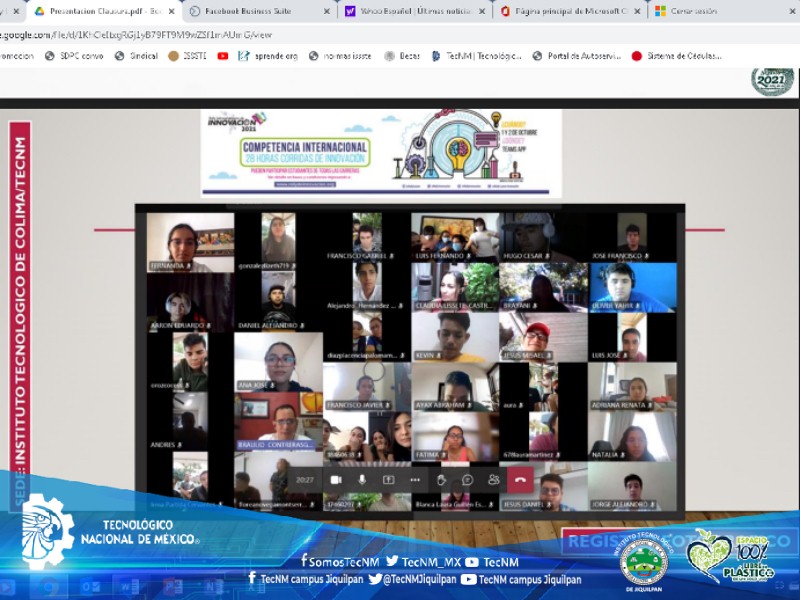Select the HUGO CESAR video tile
Image resolution: width=800 pixels, height=600 pixels.
[x=543, y=237]
